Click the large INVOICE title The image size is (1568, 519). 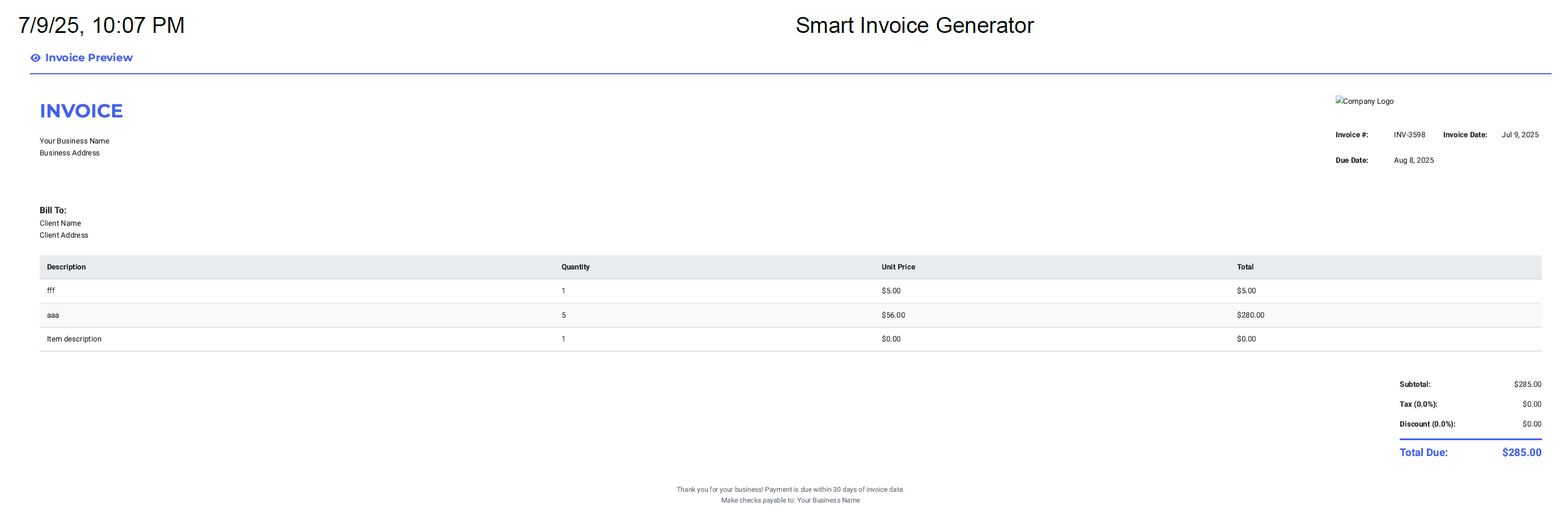click(81, 111)
